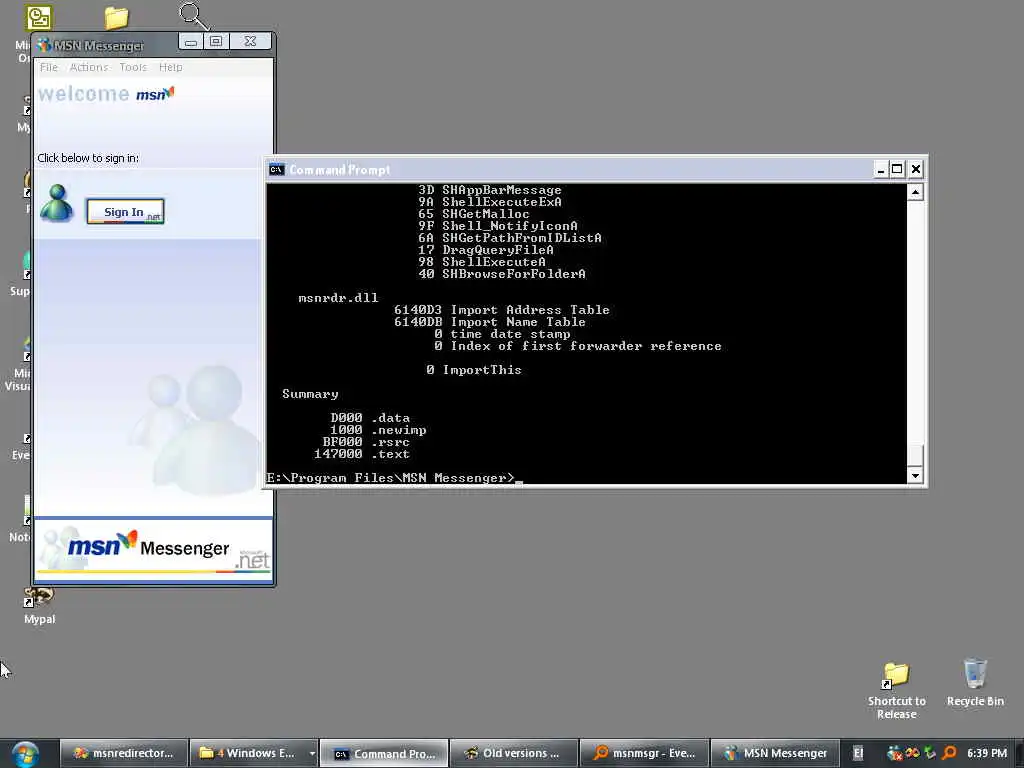This screenshot has width=1024, height=768.
Task: Click the Sign In .net button
Action: 125,212
